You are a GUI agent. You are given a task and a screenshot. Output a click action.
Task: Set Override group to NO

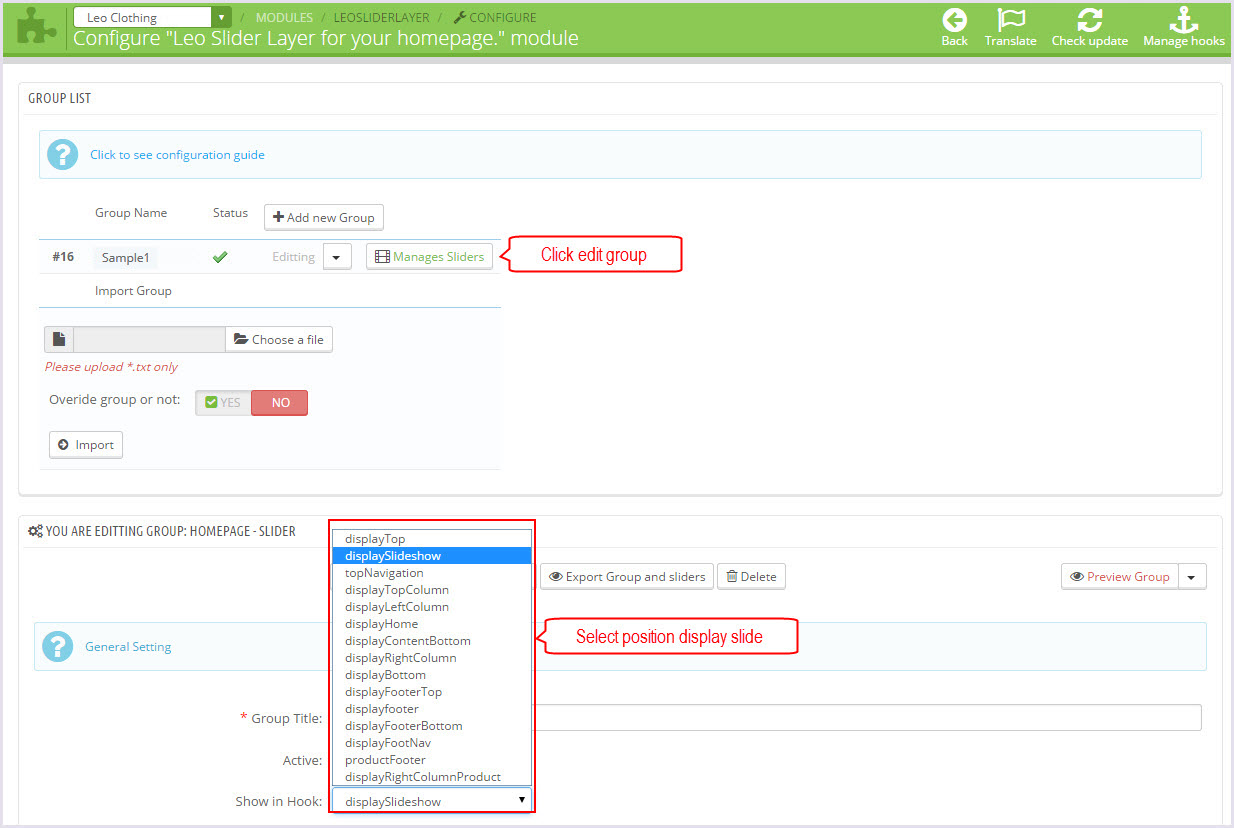[280, 402]
